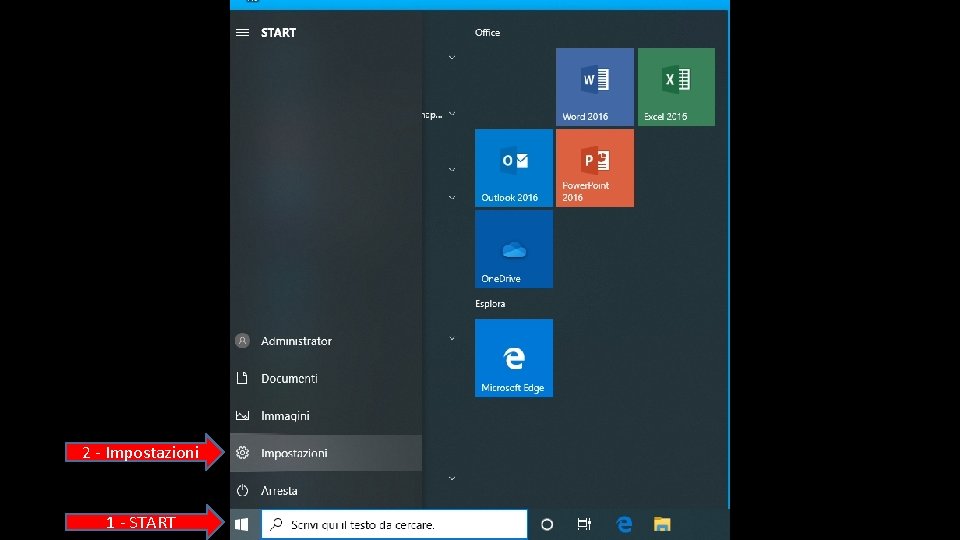Open Cortana circle icon in taskbar
960x540 pixels.
[x=547, y=525]
